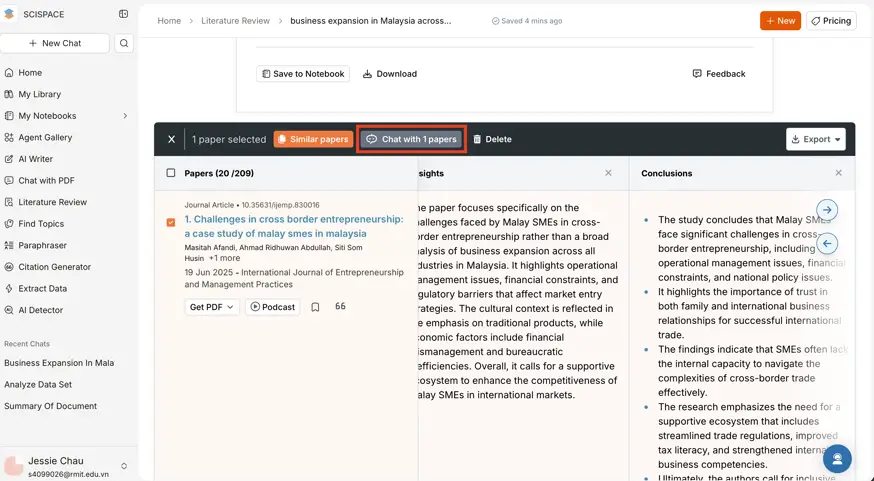Play the paper Podcast
This screenshot has height=481, width=874.
[273, 307]
